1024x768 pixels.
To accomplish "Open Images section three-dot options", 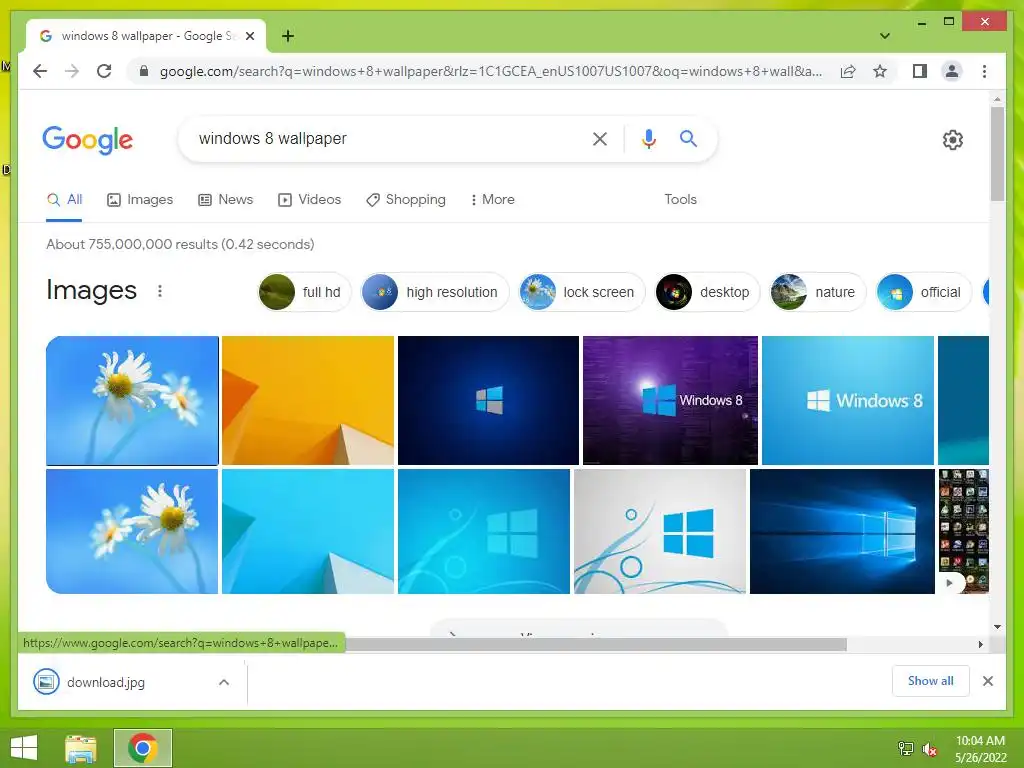I will click(x=160, y=291).
